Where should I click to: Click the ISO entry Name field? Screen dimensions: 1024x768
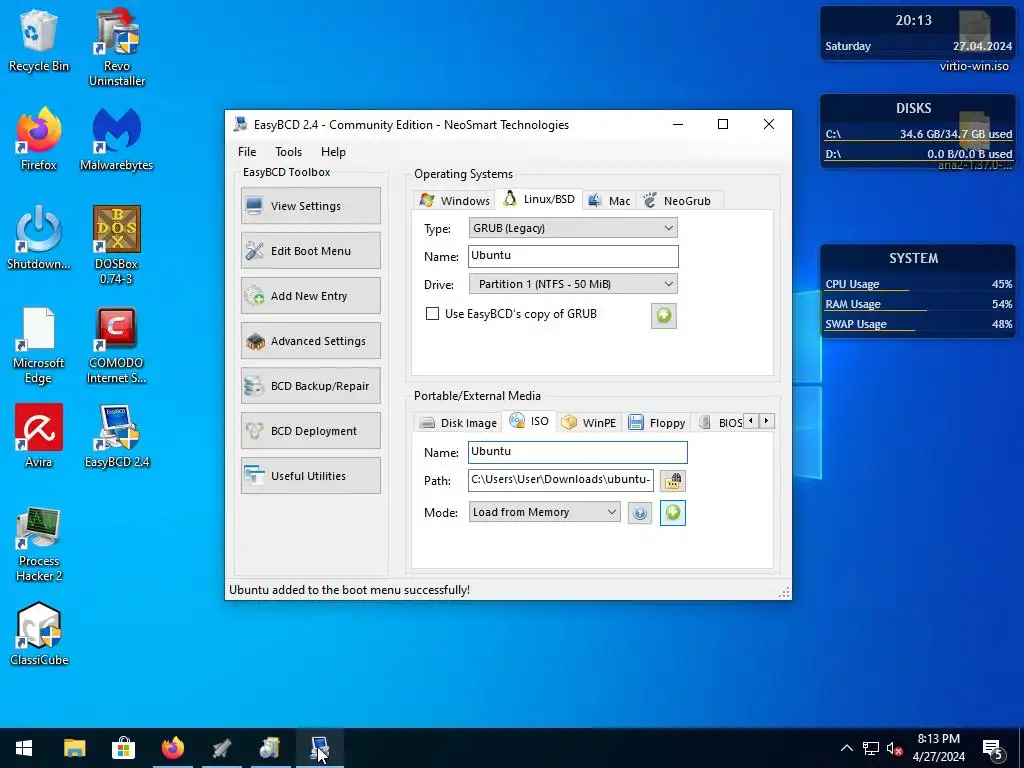coord(577,452)
